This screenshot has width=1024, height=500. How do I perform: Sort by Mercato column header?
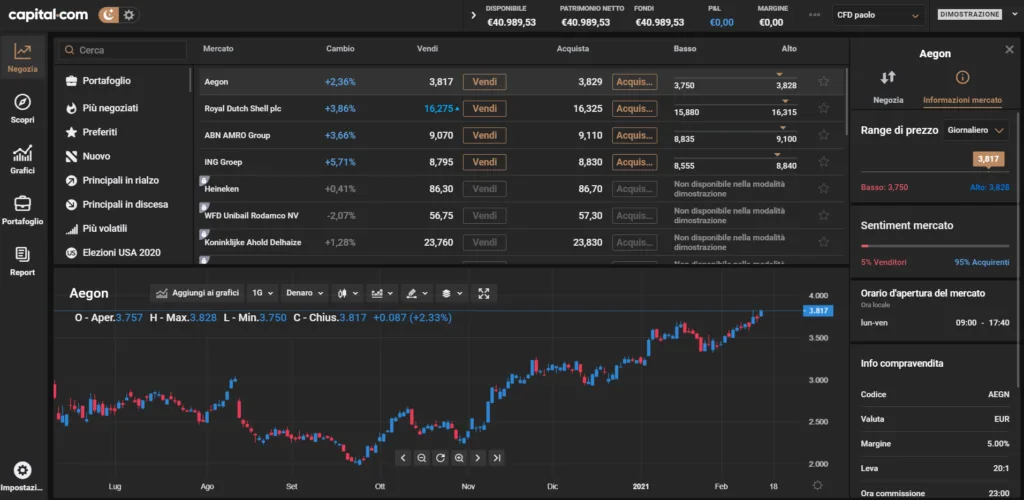coord(218,49)
